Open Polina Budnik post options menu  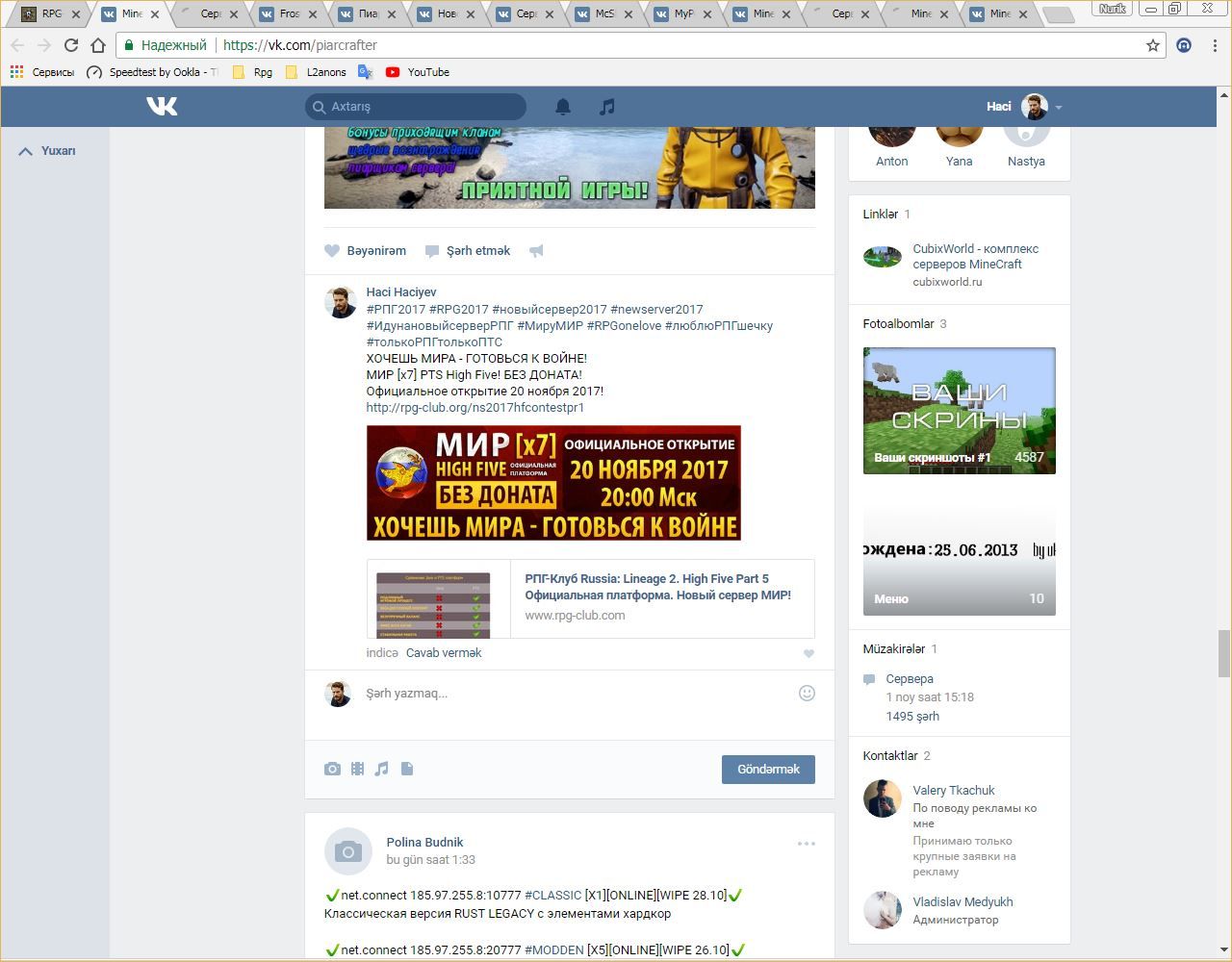click(807, 844)
